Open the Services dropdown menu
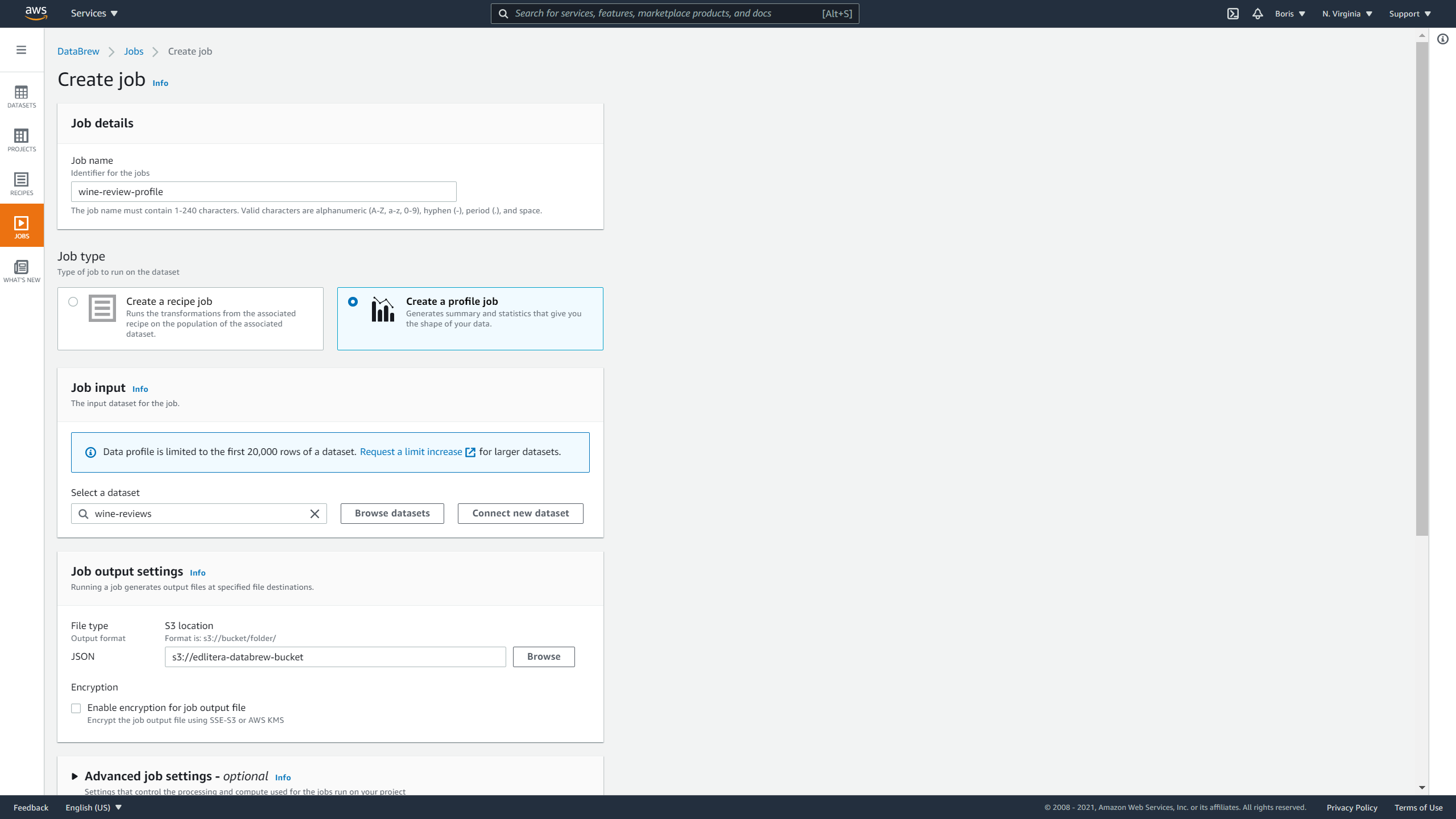The width and height of the screenshot is (1456, 819). pyautogui.click(x=94, y=14)
